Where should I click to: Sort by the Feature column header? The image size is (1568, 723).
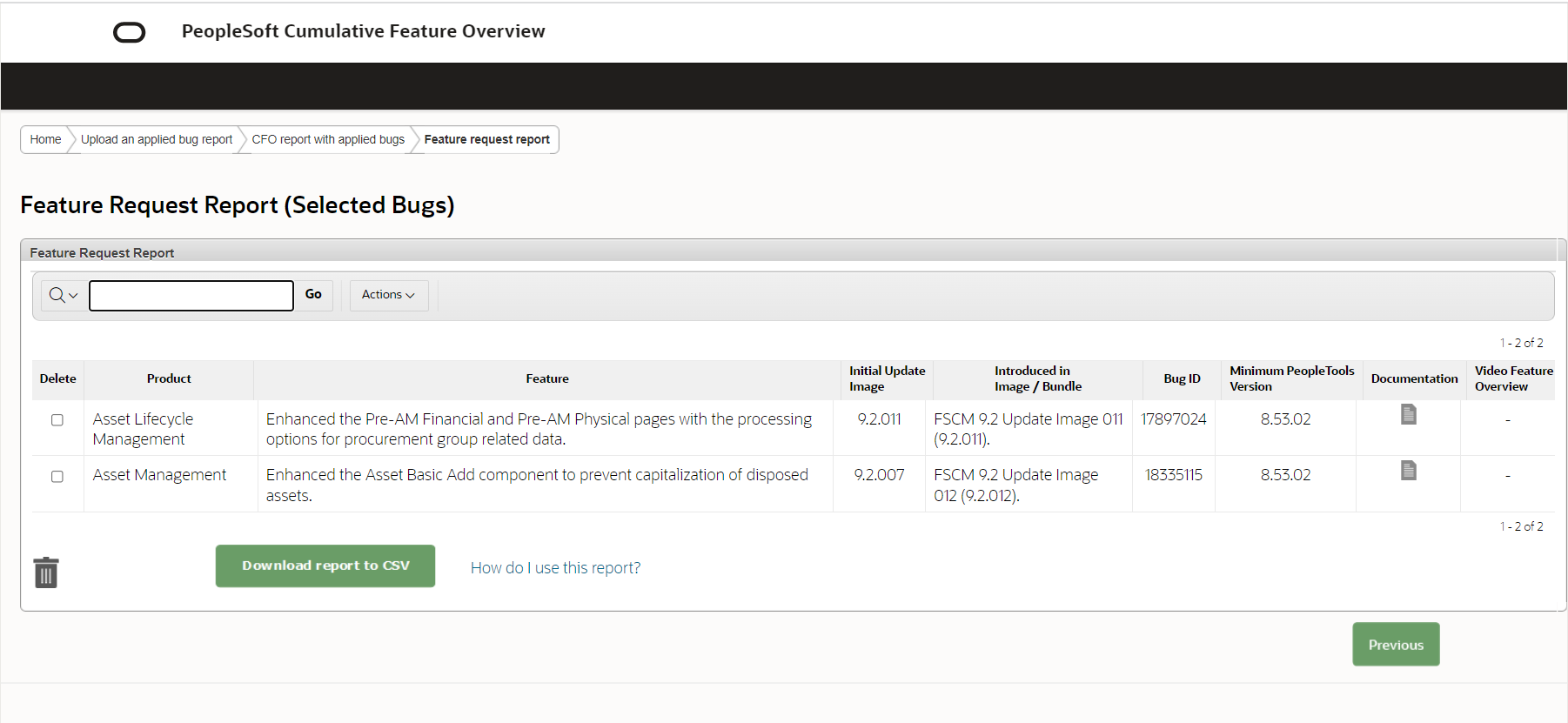[547, 378]
